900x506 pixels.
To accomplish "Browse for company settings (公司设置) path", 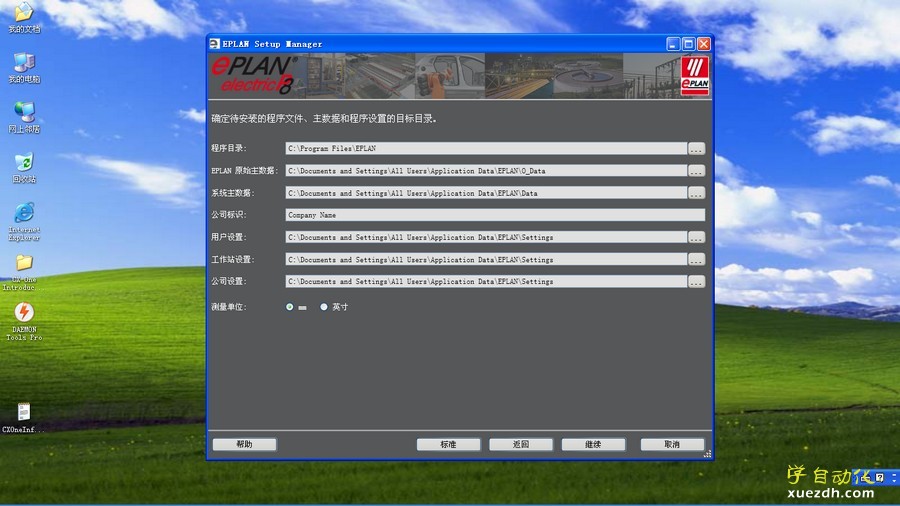I will [x=696, y=282].
